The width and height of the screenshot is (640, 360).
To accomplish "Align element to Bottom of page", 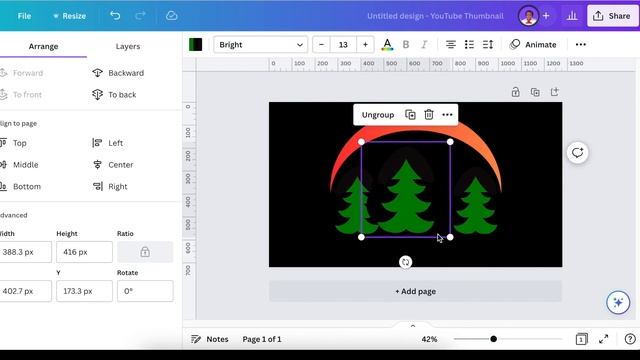I will (x=21, y=187).
